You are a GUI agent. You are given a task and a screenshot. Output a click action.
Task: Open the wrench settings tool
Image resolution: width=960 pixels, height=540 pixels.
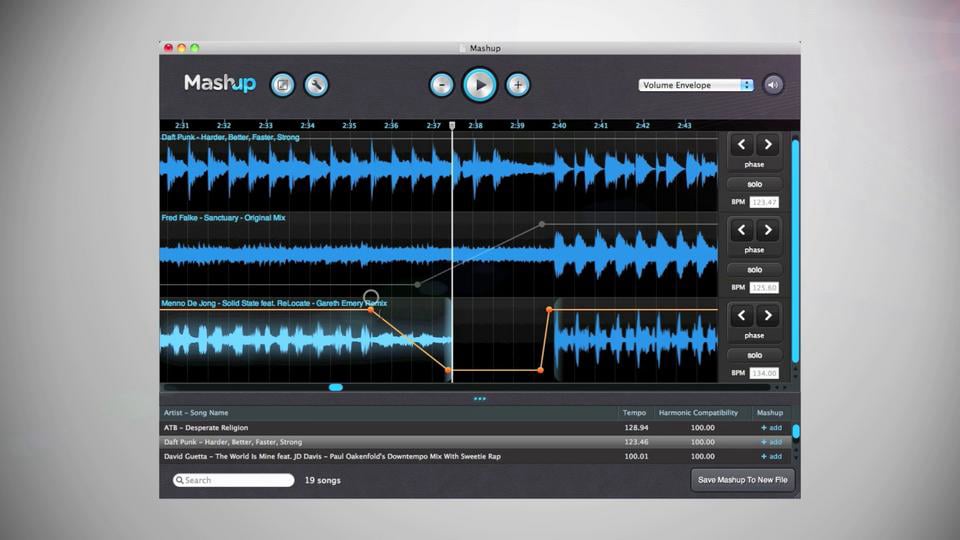pos(316,84)
